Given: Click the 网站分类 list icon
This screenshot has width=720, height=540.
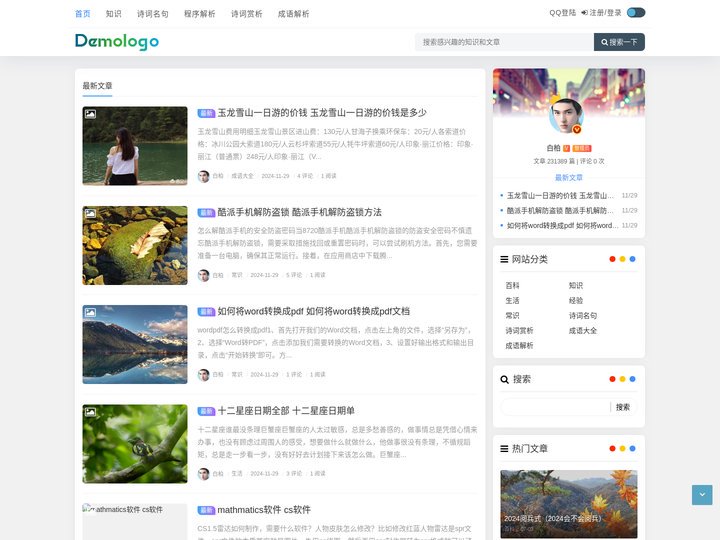Looking at the screenshot, I should click(504, 259).
